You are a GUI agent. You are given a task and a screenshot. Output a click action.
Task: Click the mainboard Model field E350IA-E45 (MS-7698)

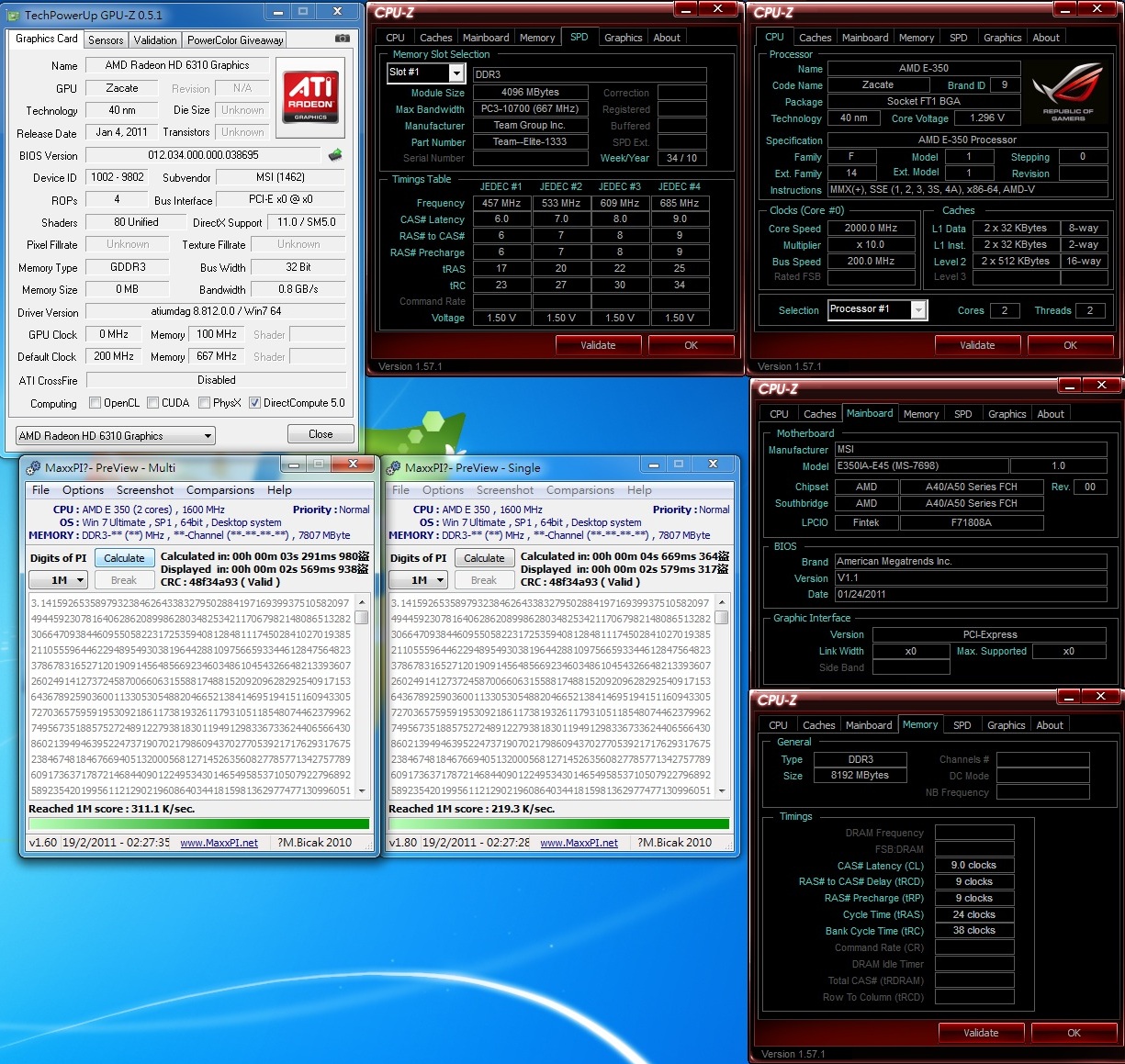point(921,465)
